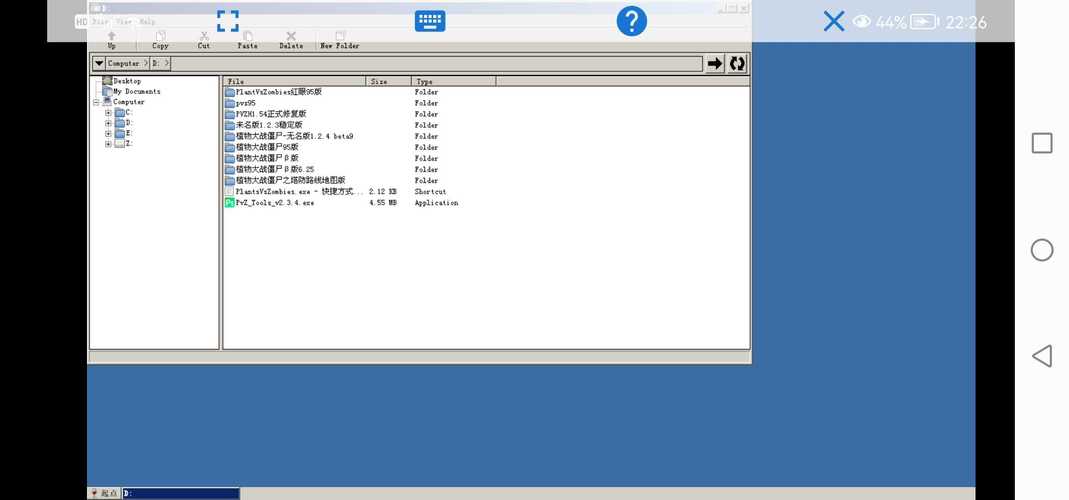1069x500 pixels.
Task: Click the D: breadcrumb in address bar
Action: pos(160,63)
